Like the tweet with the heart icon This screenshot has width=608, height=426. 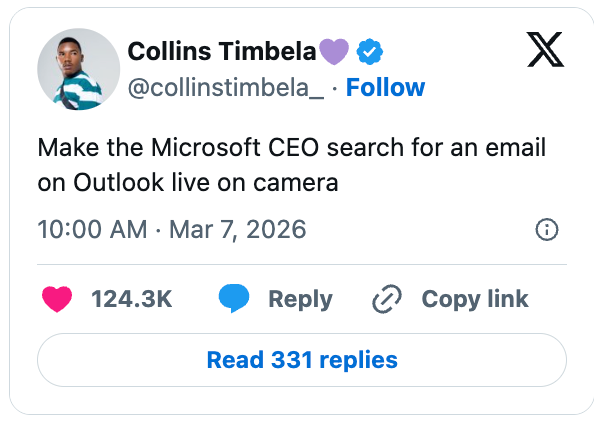point(59,298)
